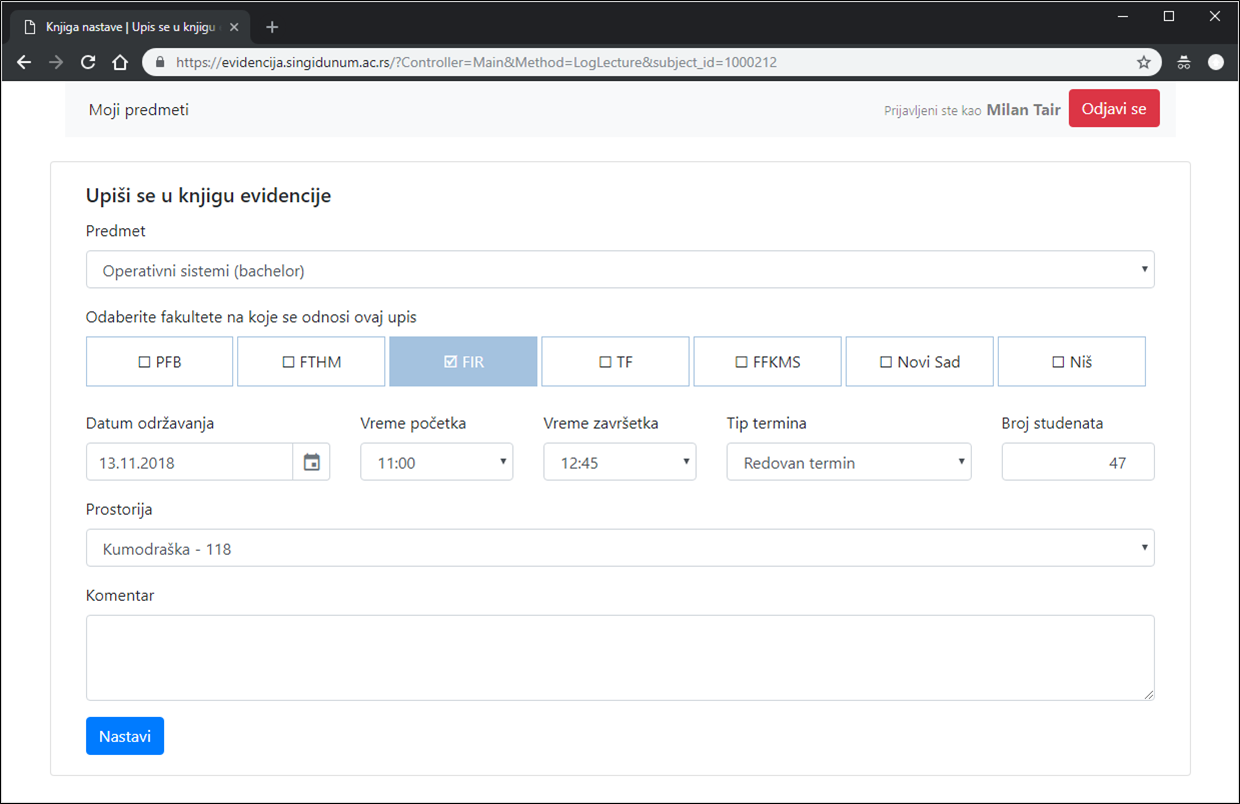This screenshot has width=1240, height=804.
Task: Check the PFB faculty checkbox
Action: point(160,362)
